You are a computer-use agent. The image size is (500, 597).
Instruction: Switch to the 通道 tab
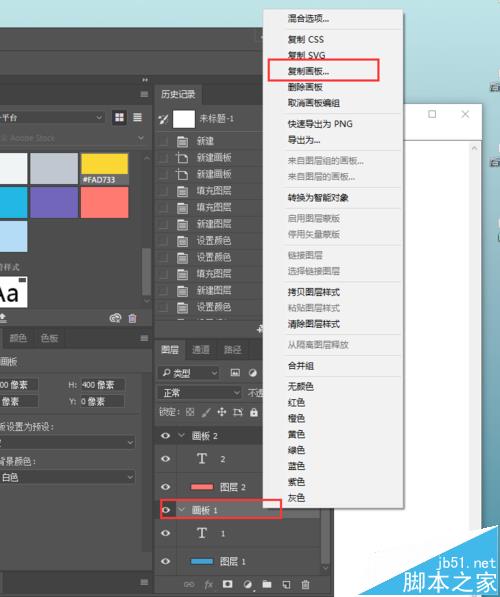(201, 350)
